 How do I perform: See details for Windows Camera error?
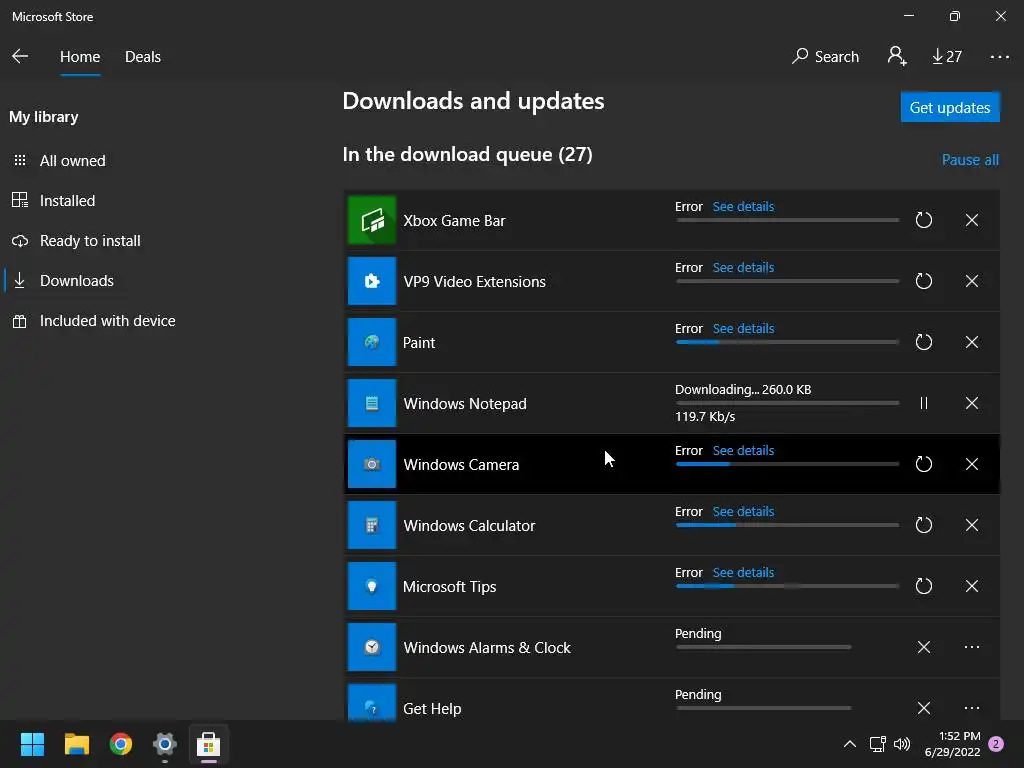click(743, 451)
